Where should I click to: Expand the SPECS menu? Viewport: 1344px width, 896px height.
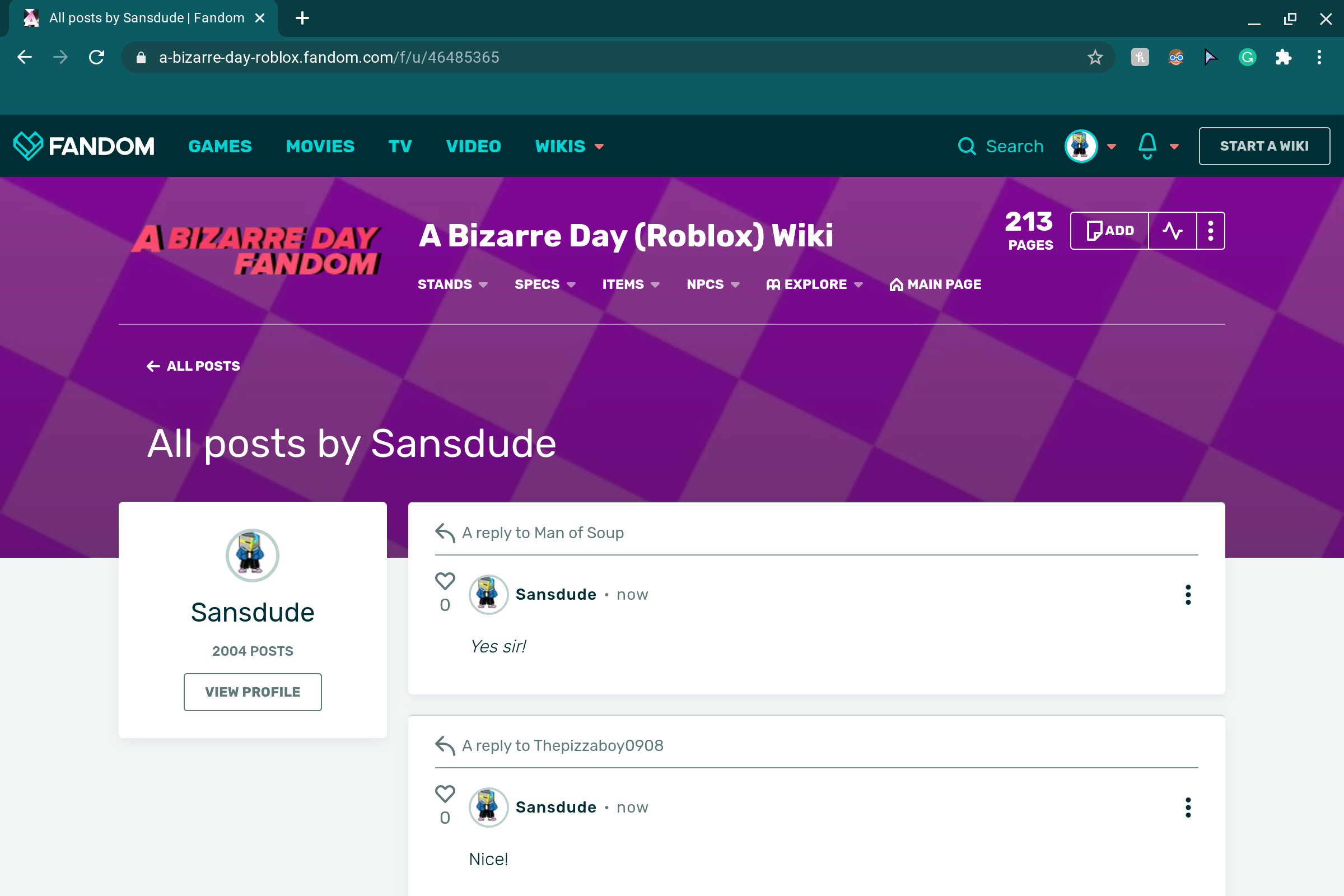545,284
